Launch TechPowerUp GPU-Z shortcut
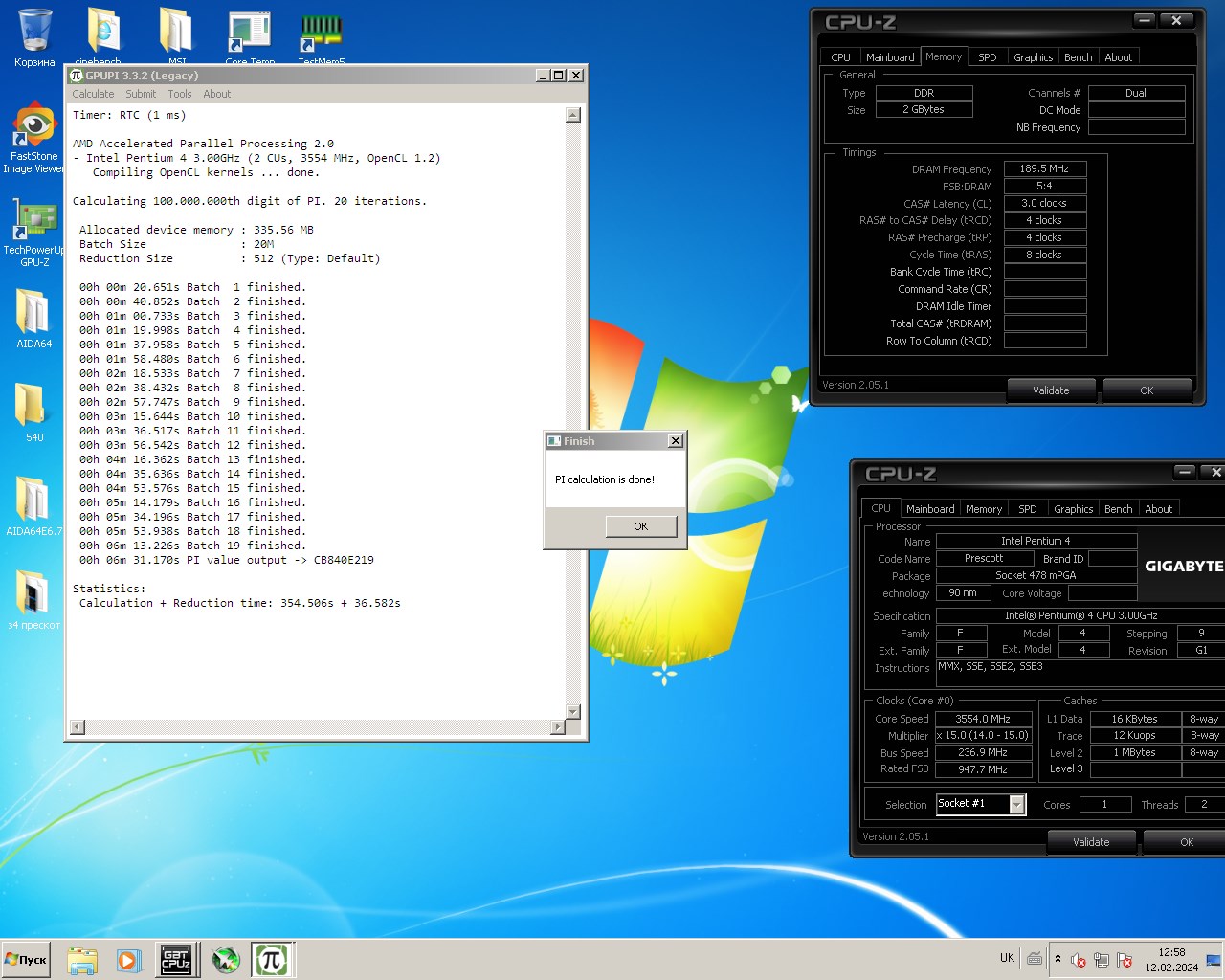 [34, 233]
